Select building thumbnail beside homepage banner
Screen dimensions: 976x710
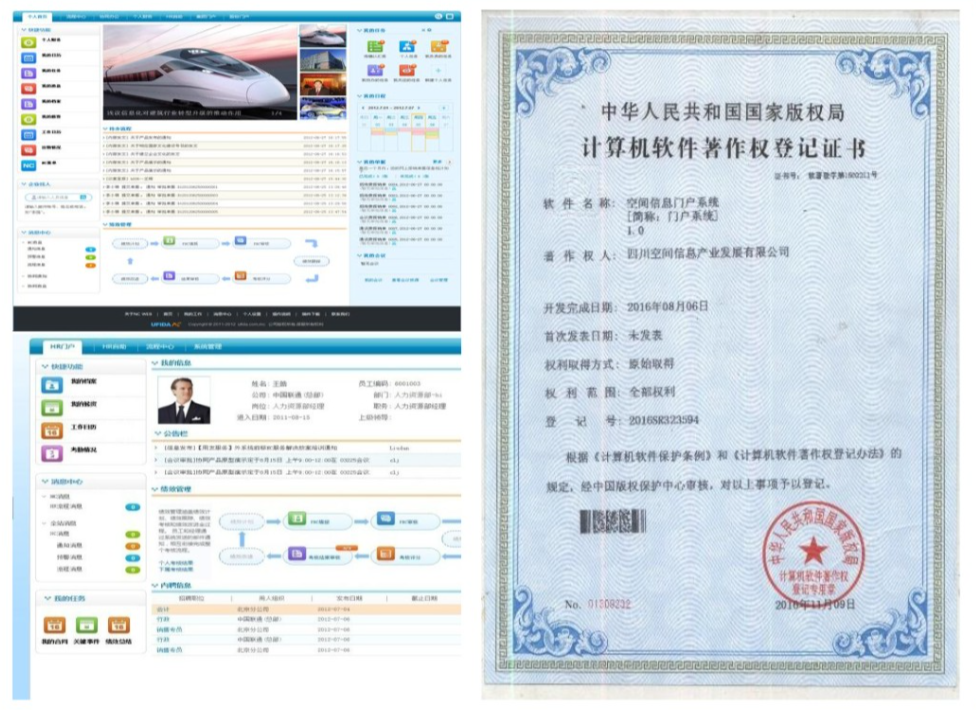(322, 60)
